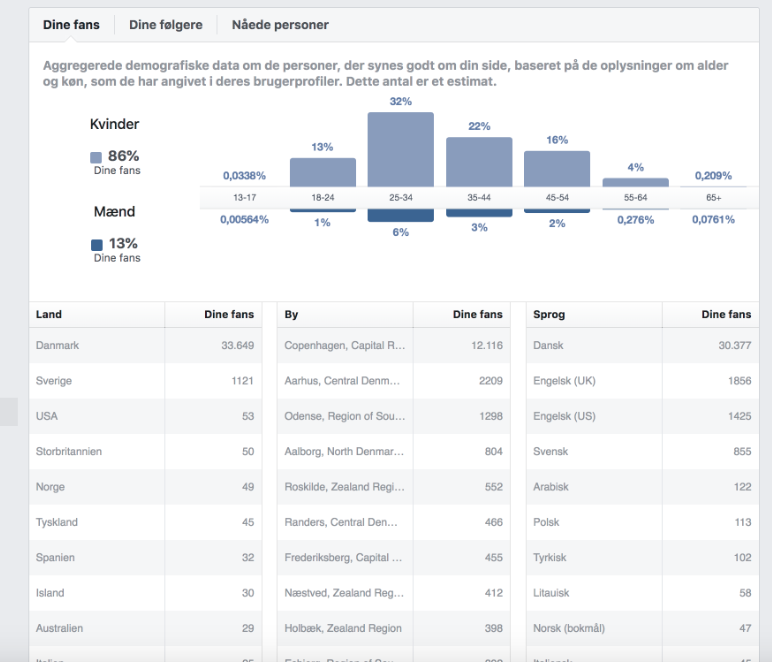Image resolution: width=772 pixels, height=662 pixels.
Task: Click the men's 25-34 bar (6%)
Action: pyautogui.click(x=400, y=215)
